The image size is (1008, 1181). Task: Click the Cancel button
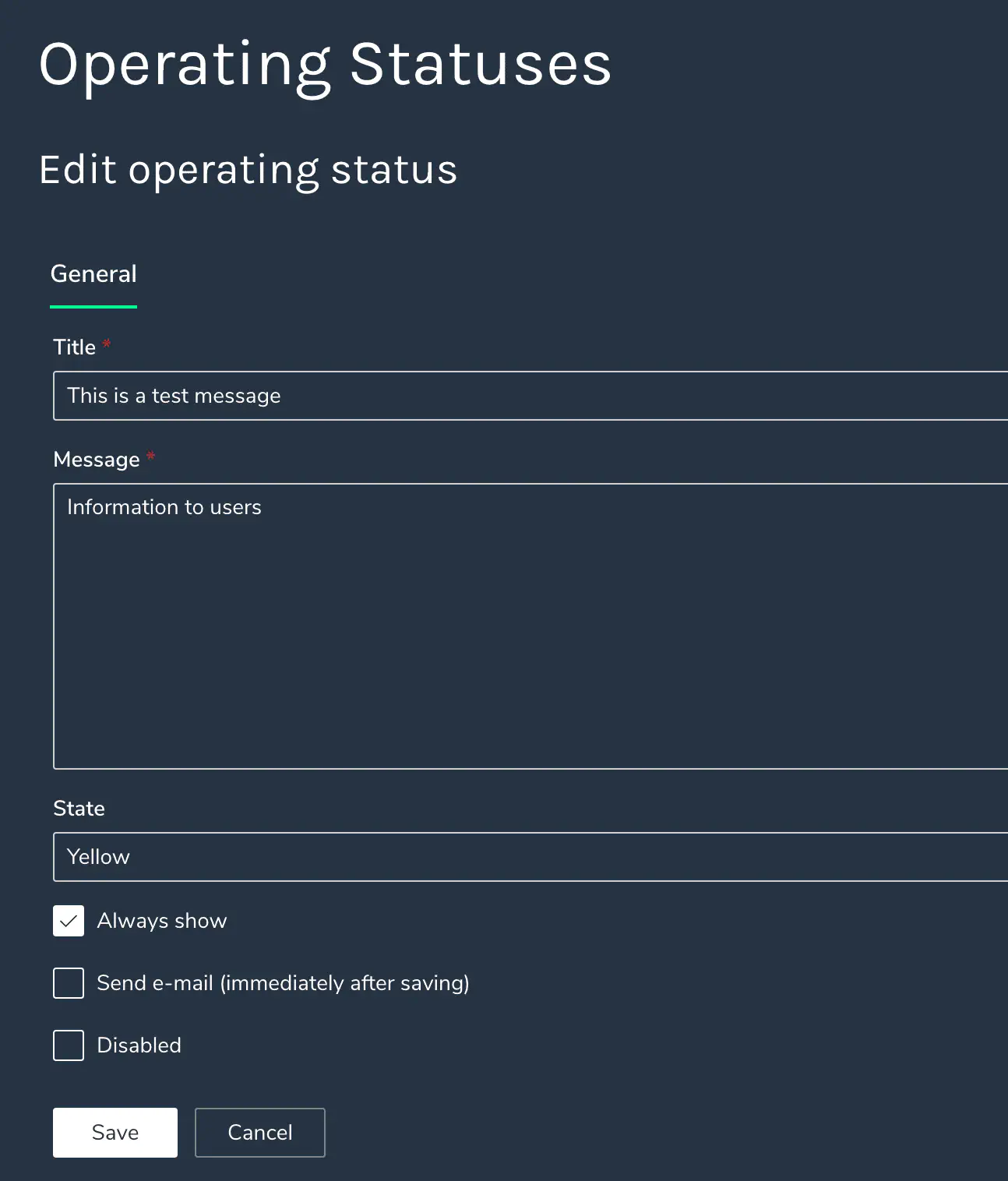click(259, 1133)
